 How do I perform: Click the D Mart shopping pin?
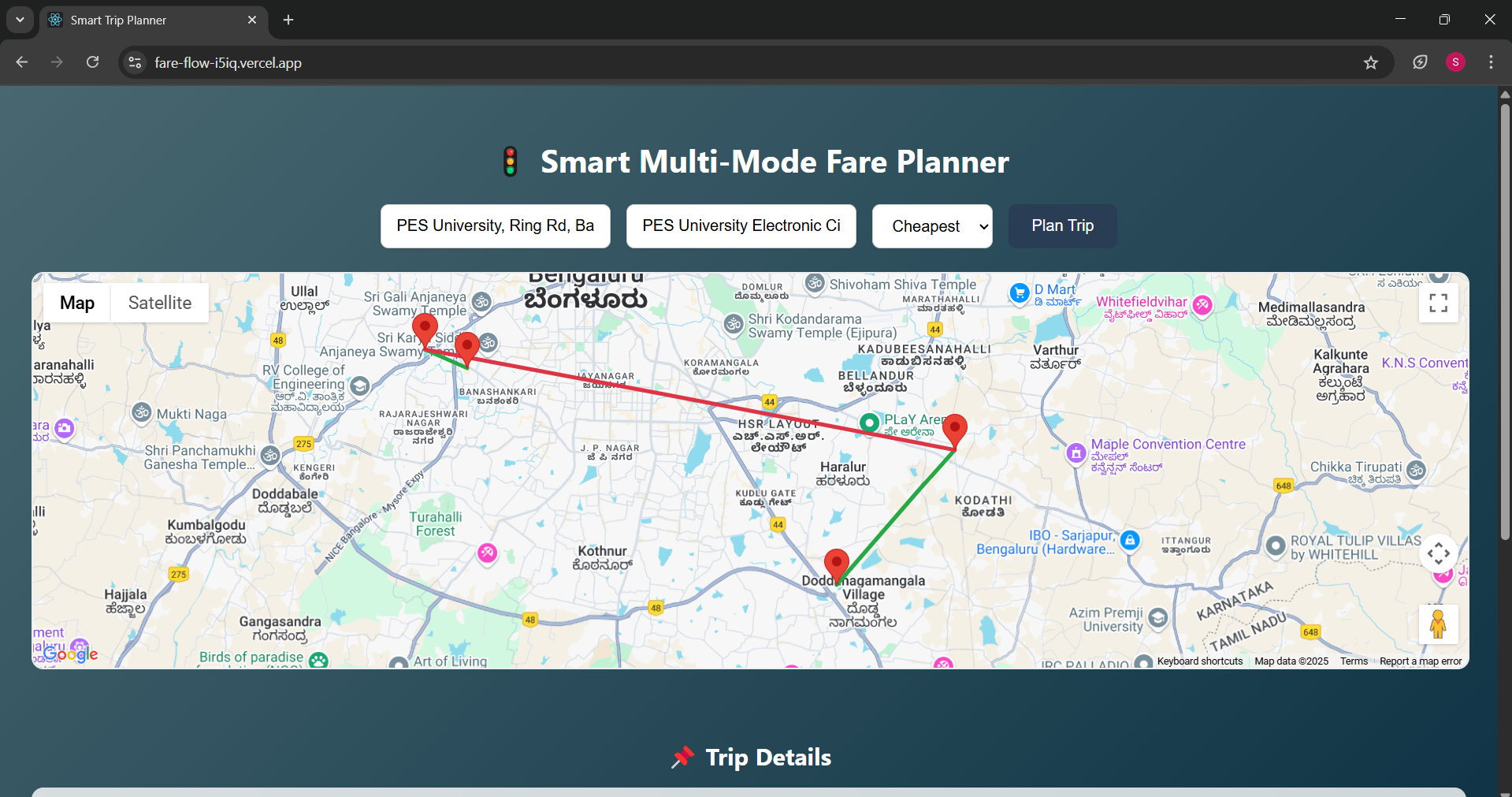1020,293
